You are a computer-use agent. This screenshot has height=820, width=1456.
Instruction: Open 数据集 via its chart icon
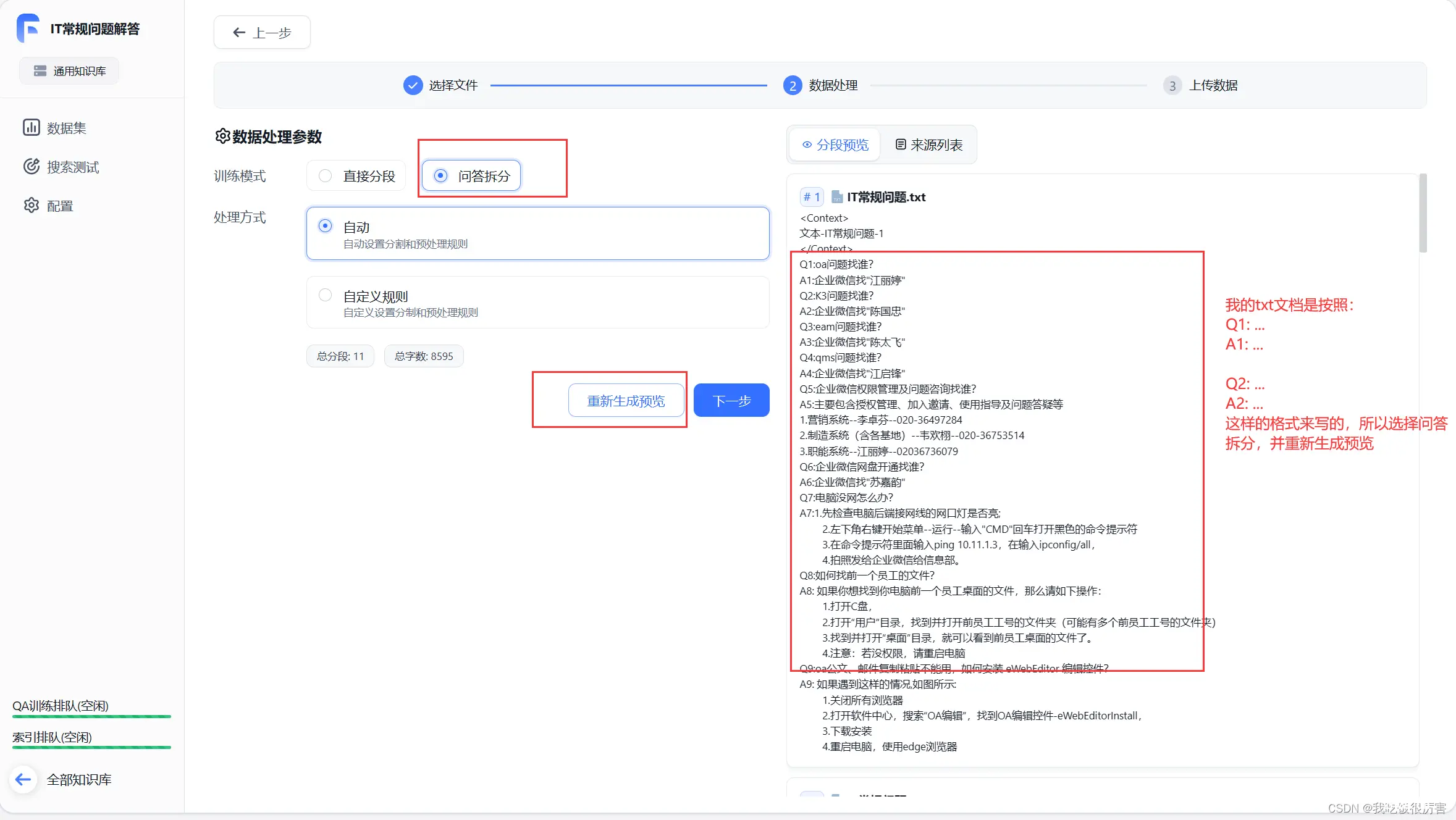32,127
